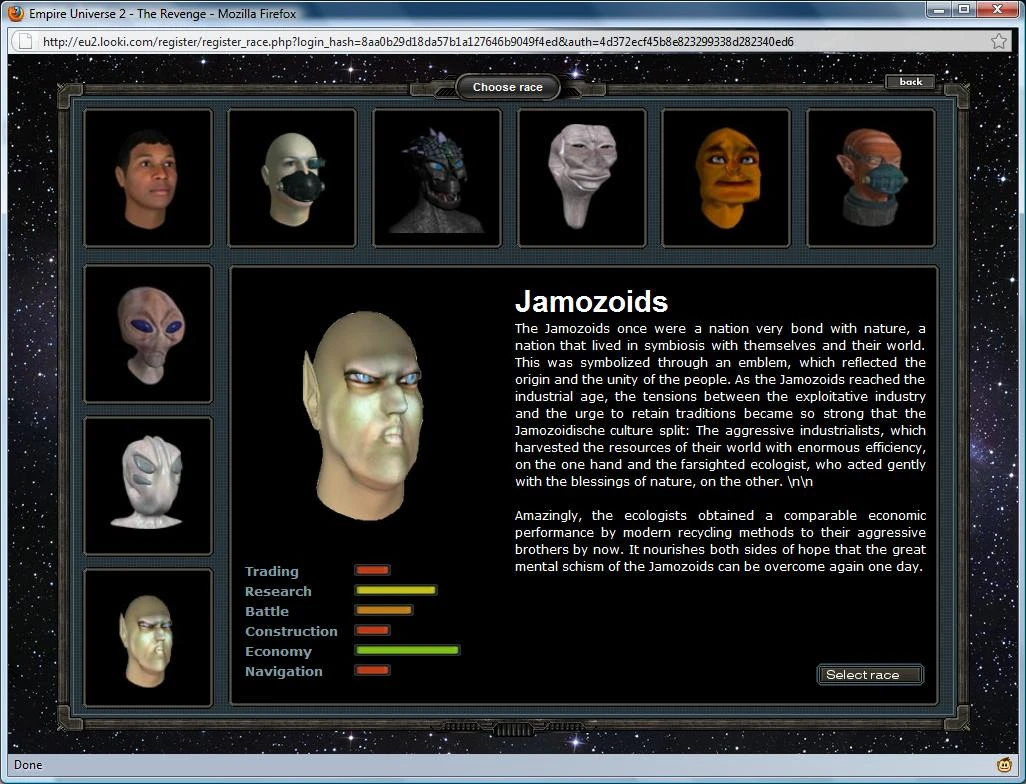Image resolution: width=1026 pixels, height=784 pixels.
Task: Select the small Jamozoid pointed-ear portrait
Action: (148, 638)
